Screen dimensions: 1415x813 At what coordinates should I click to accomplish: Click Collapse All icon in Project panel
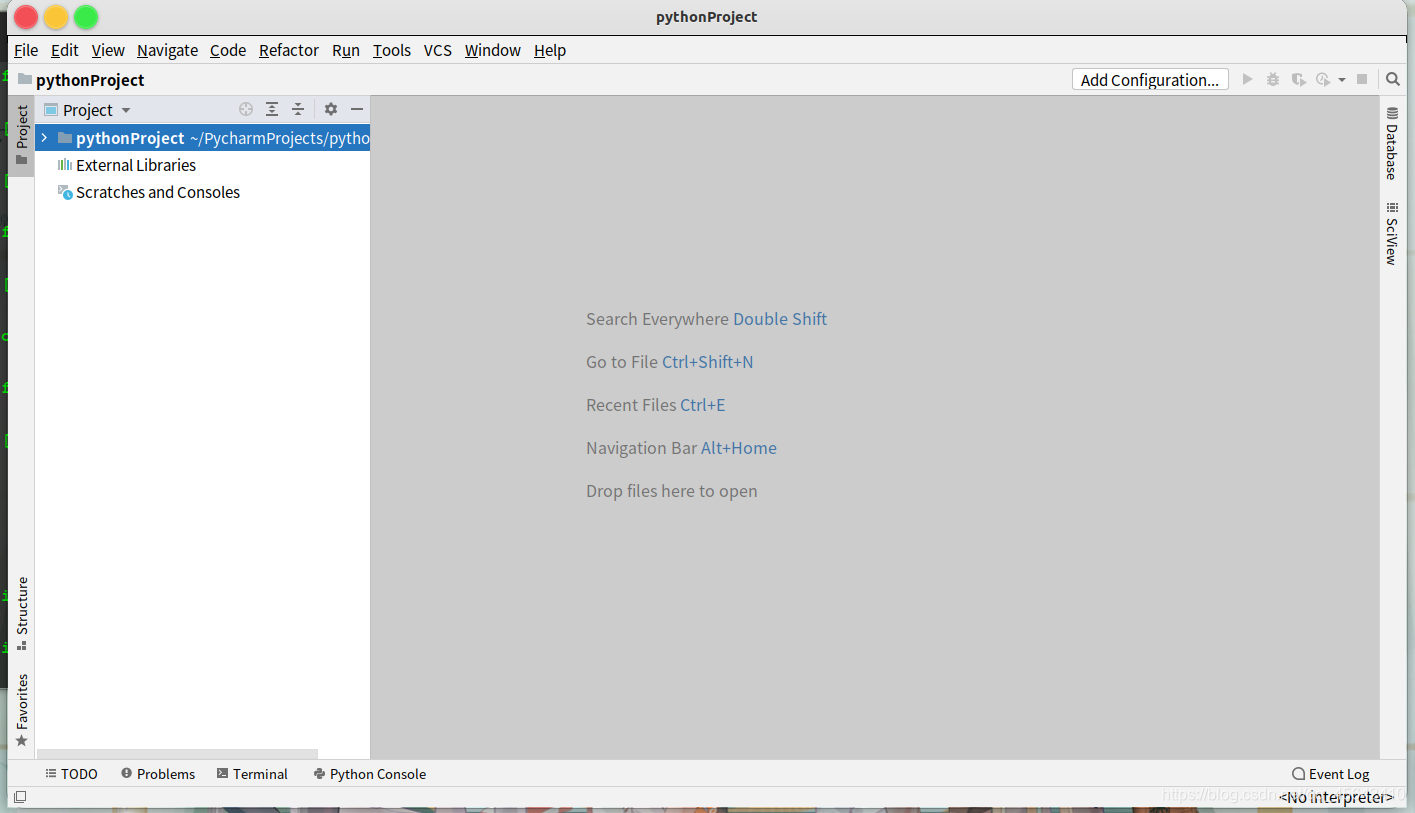[x=298, y=109]
